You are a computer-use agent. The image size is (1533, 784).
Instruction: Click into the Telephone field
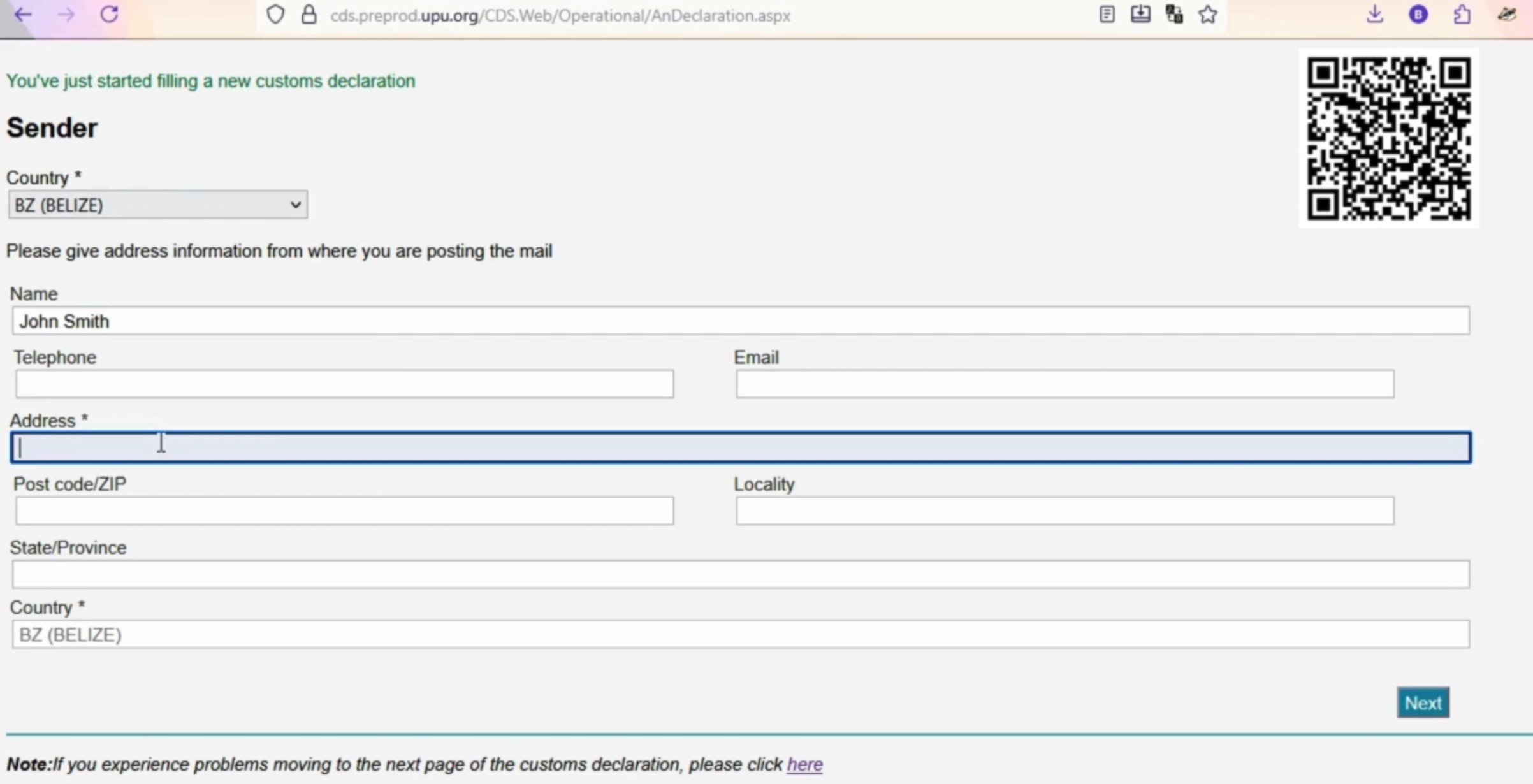click(344, 384)
